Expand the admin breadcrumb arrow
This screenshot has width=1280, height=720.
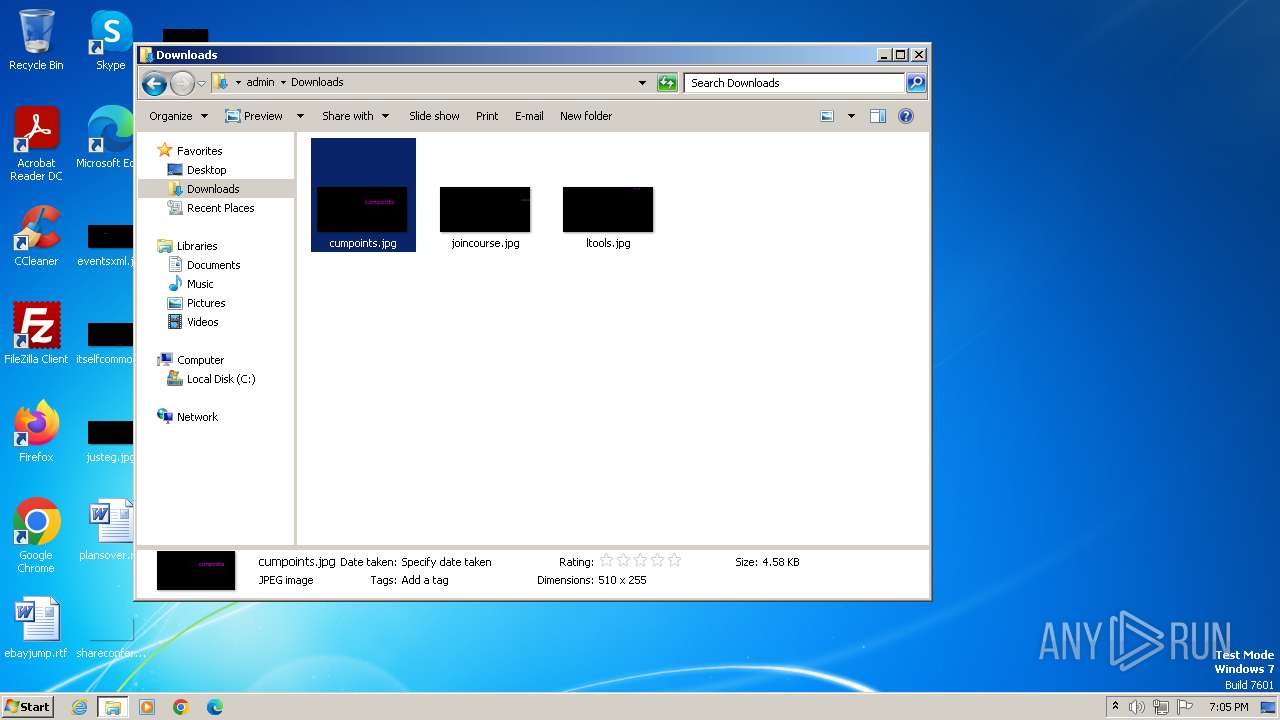tap(283, 83)
